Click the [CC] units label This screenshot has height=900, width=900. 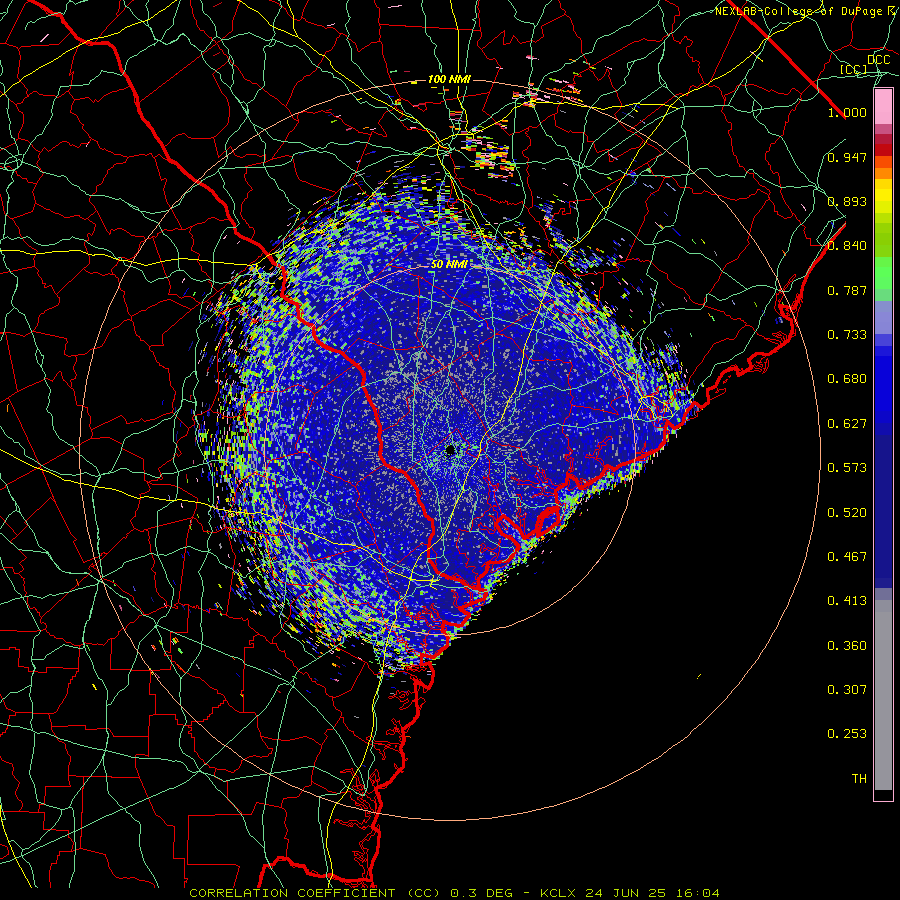(854, 69)
